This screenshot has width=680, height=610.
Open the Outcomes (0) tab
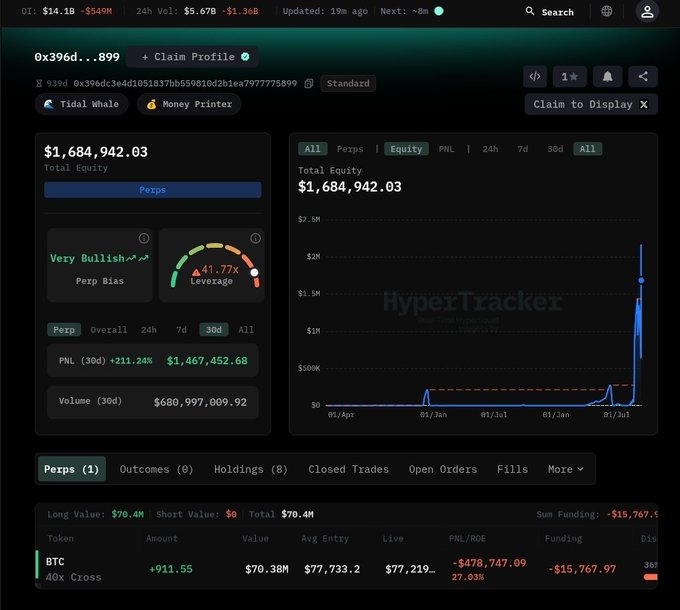click(x=156, y=469)
